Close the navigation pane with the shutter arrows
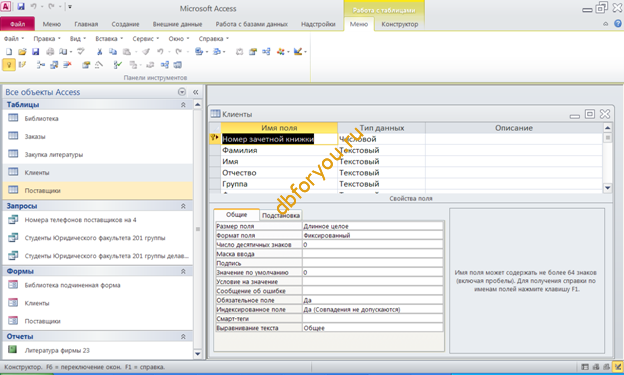This screenshot has width=624, height=375. (x=195, y=92)
